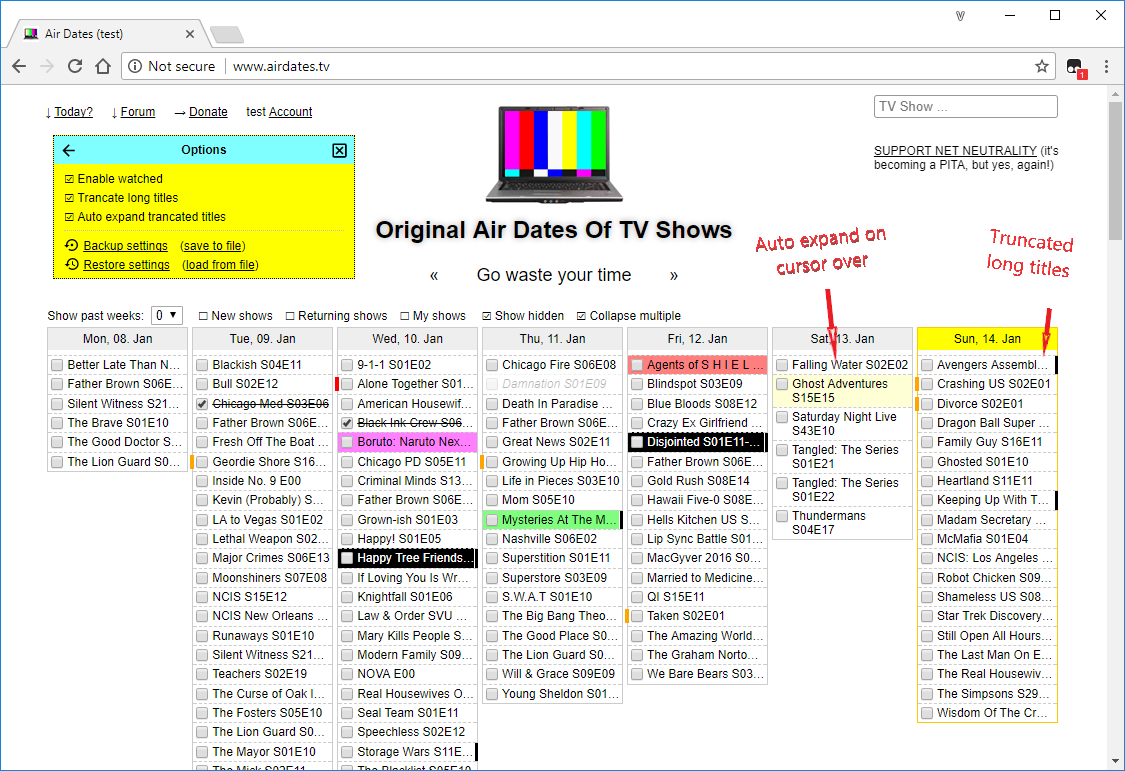
Task: Click the "TV Show ..." search field
Action: click(965, 106)
